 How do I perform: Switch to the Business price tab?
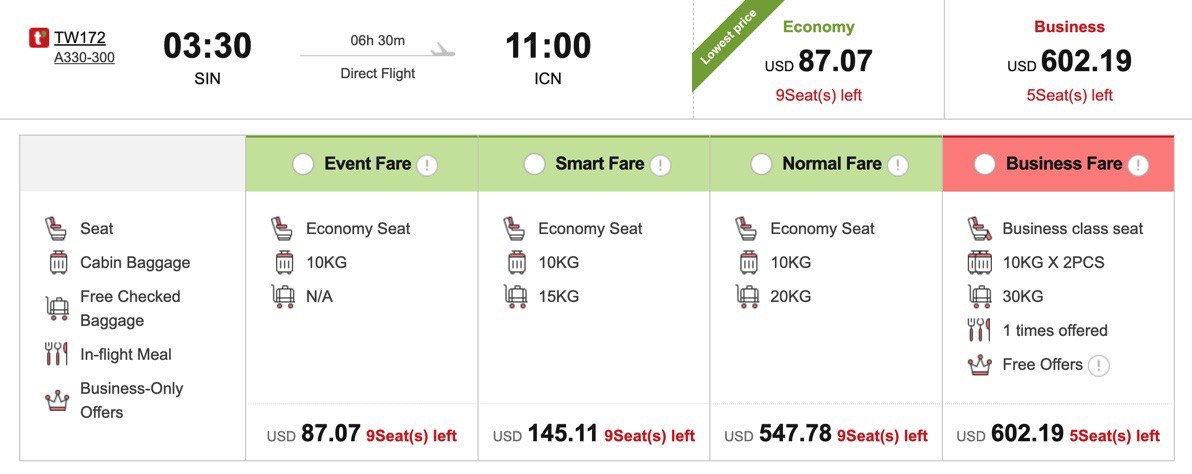click(1069, 60)
